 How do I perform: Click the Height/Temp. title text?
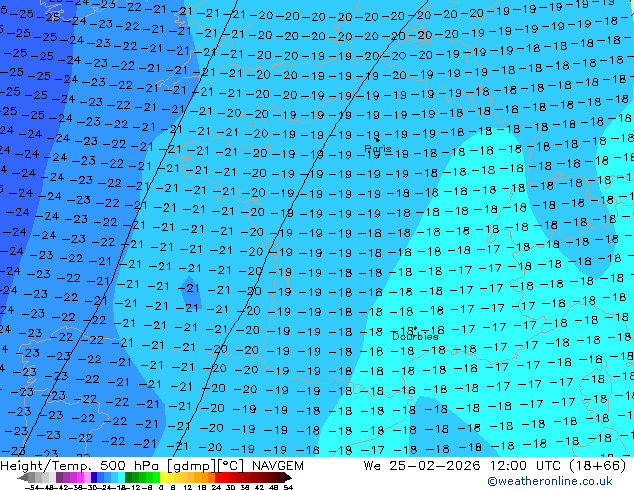(46, 466)
